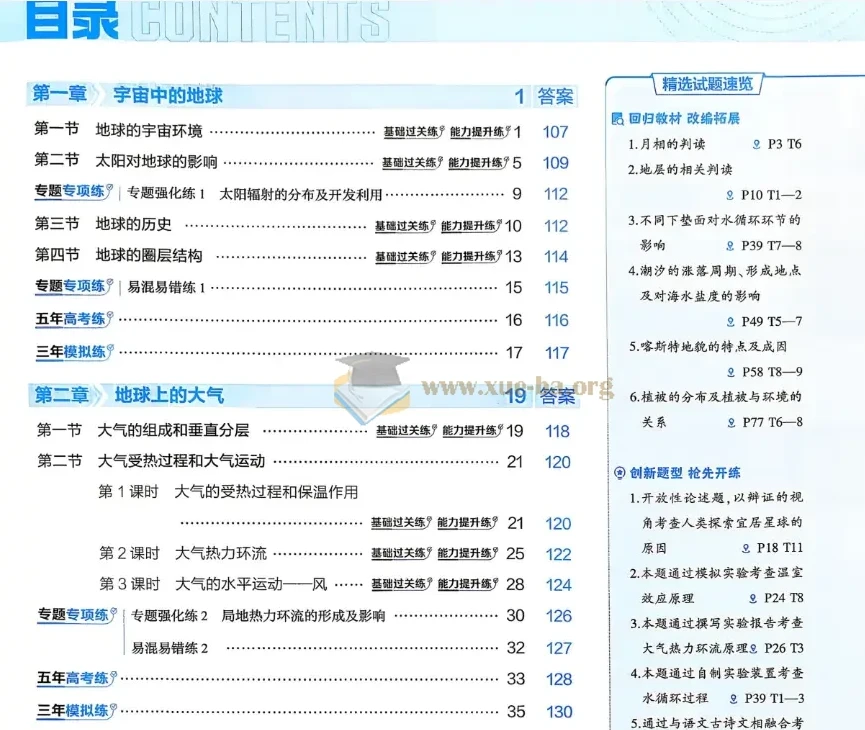Select the 局地热力环流的形成及影响 entry
The width and height of the screenshot is (865, 730).
(303, 616)
